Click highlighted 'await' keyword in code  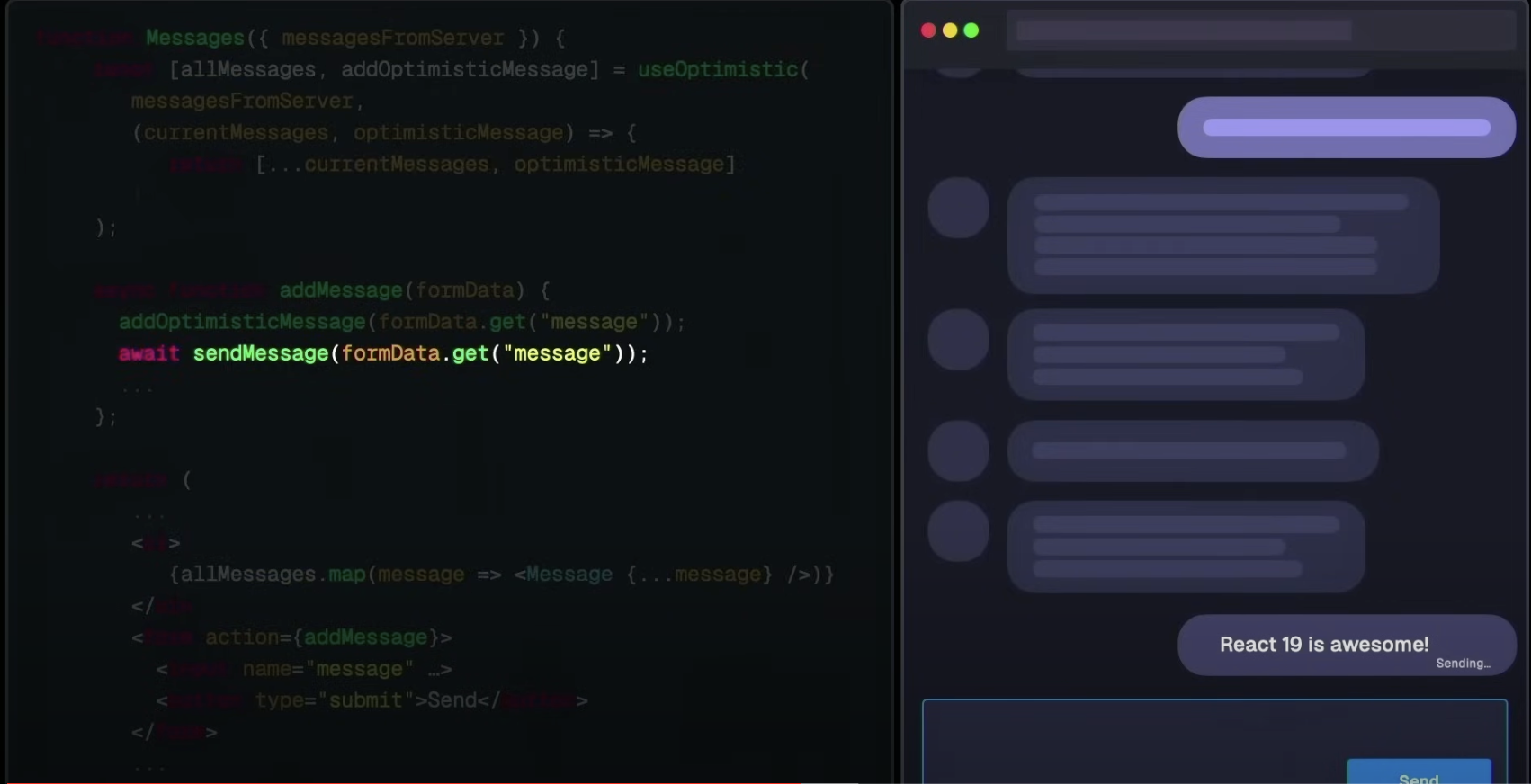[x=149, y=353]
